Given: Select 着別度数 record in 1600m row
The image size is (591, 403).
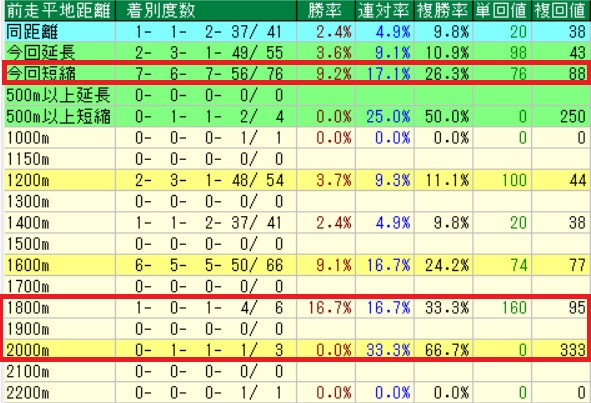Looking at the screenshot, I should 209,265.
